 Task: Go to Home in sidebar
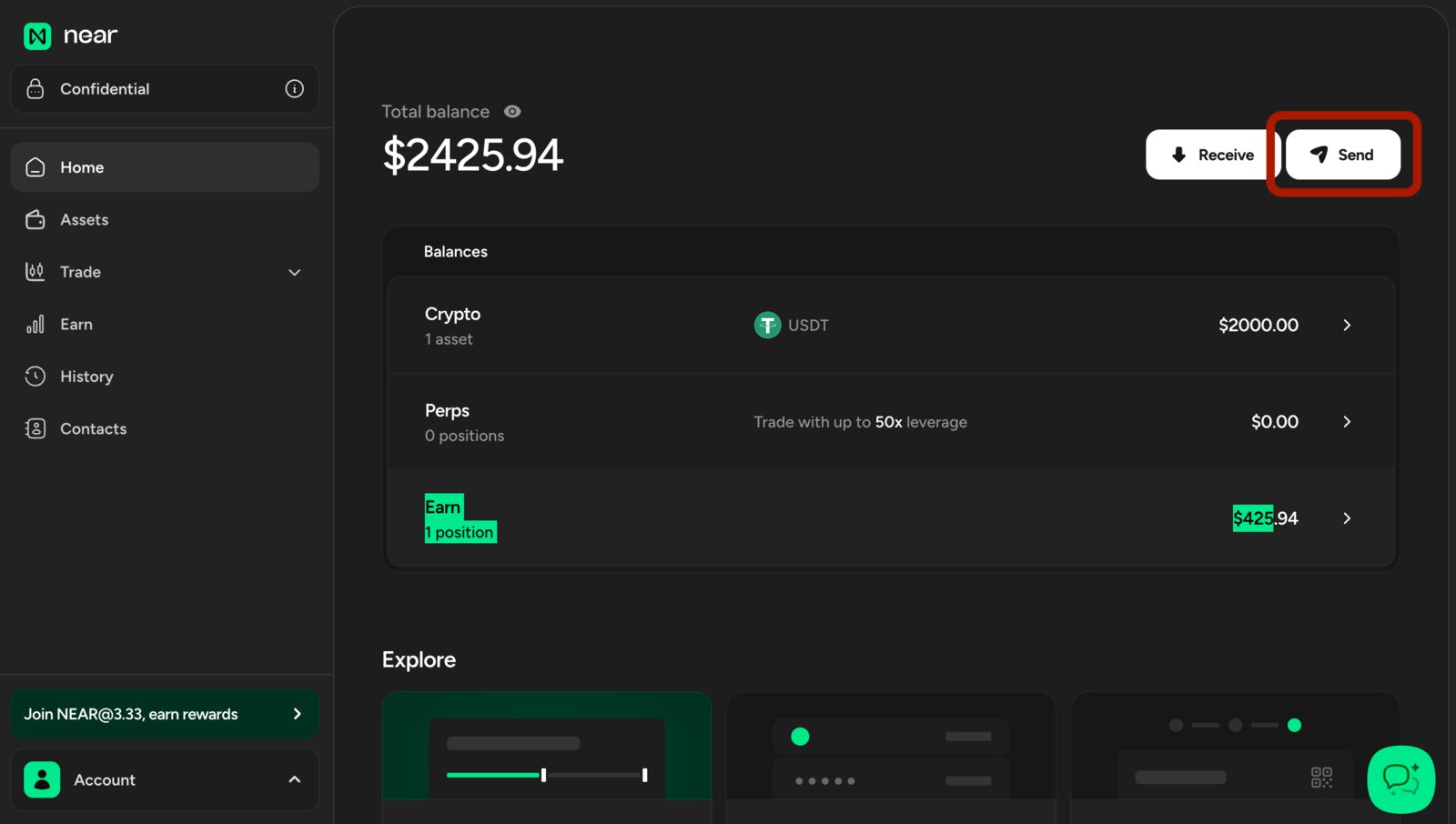click(x=165, y=167)
